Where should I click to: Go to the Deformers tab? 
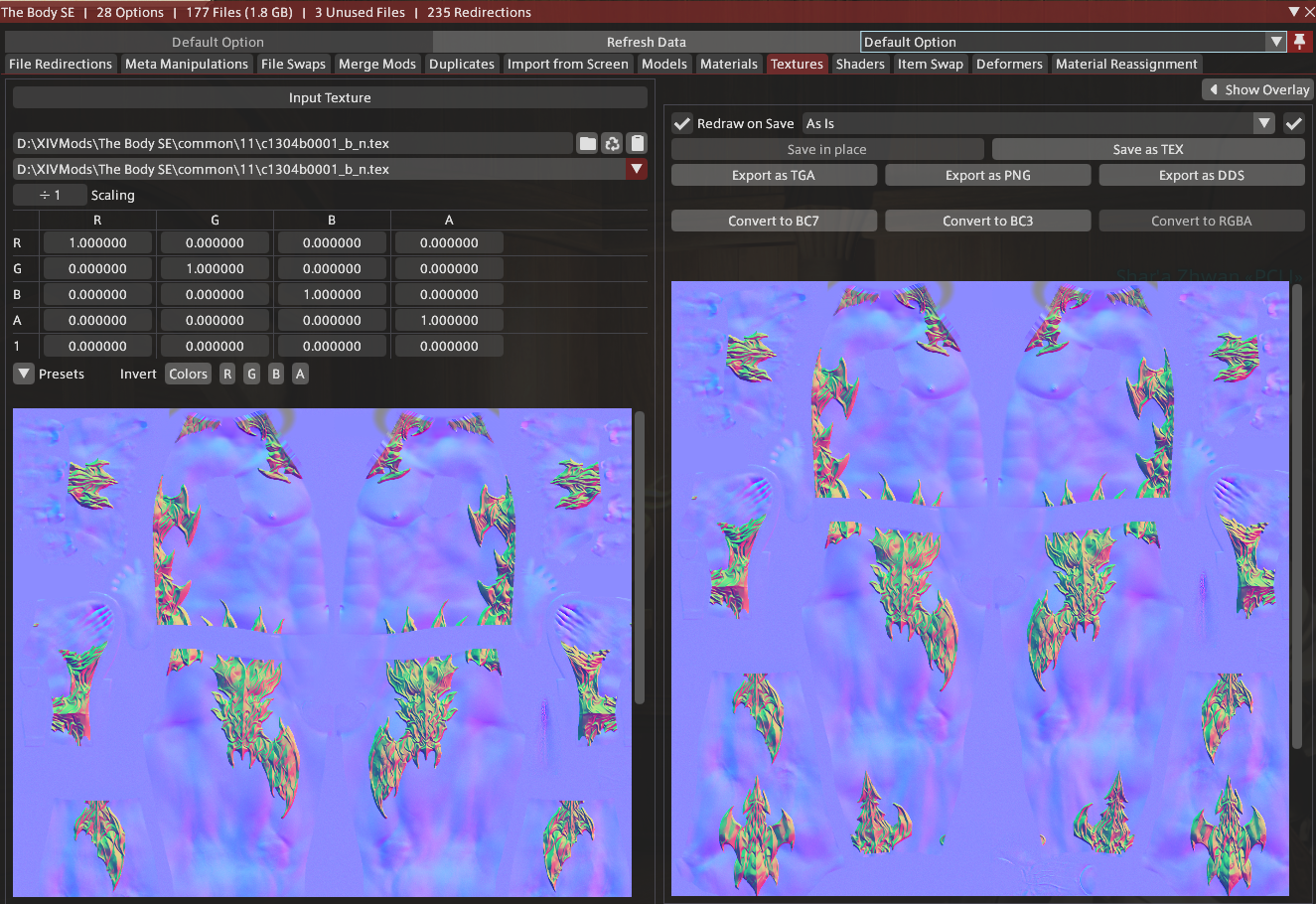click(x=1009, y=64)
